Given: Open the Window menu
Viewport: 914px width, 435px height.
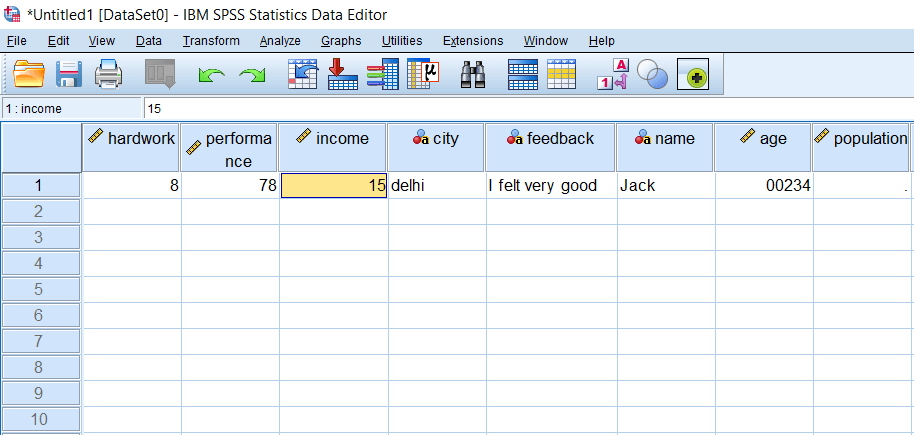Looking at the screenshot, I should point(546,41).
